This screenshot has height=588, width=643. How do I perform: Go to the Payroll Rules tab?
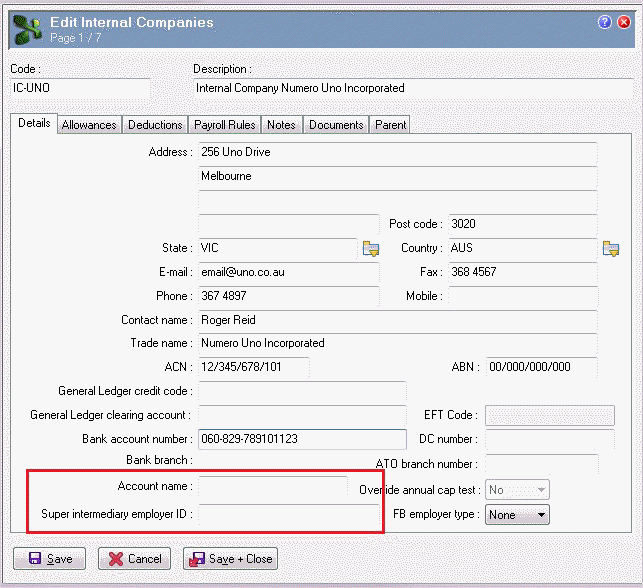(224, 125)
